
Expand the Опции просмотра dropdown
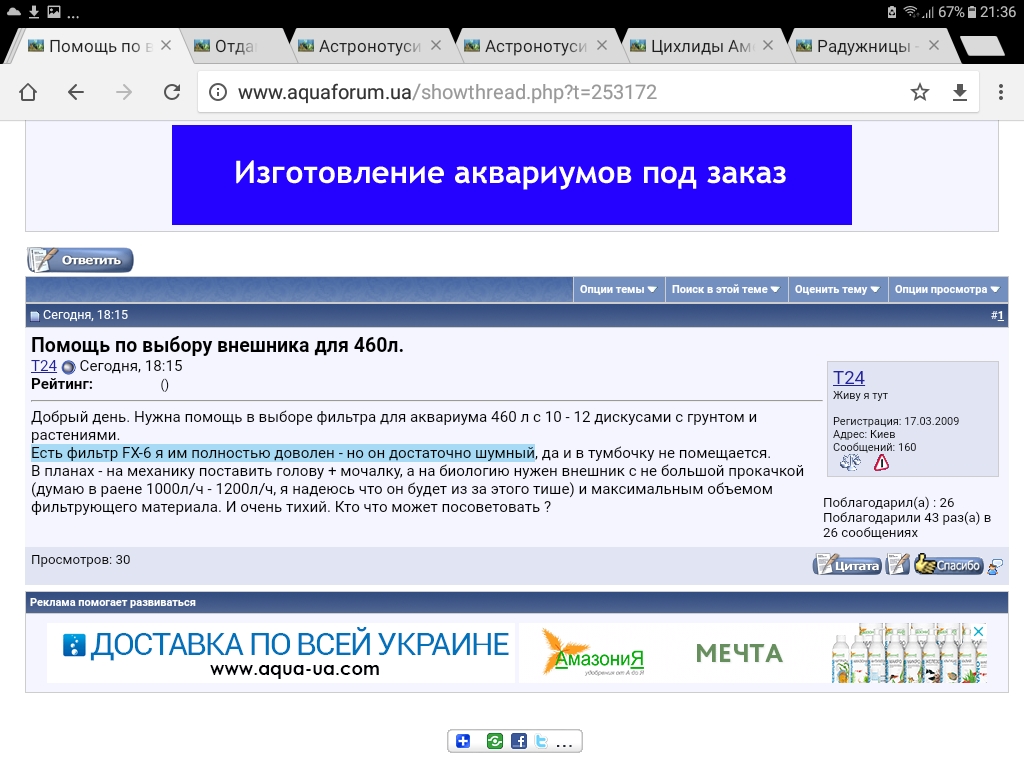[947, 289]
